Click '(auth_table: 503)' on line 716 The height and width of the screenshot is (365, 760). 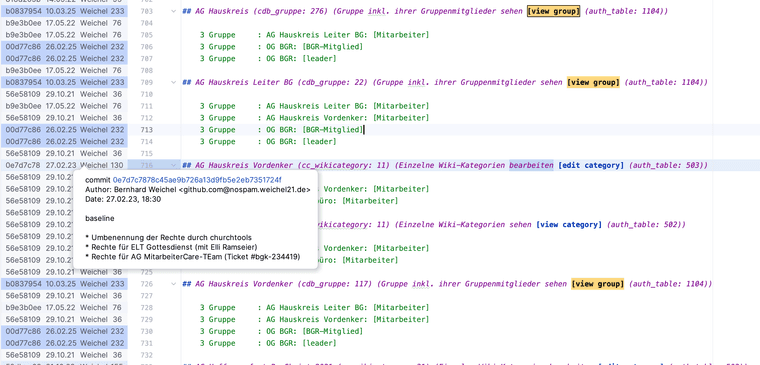(668, 165)
